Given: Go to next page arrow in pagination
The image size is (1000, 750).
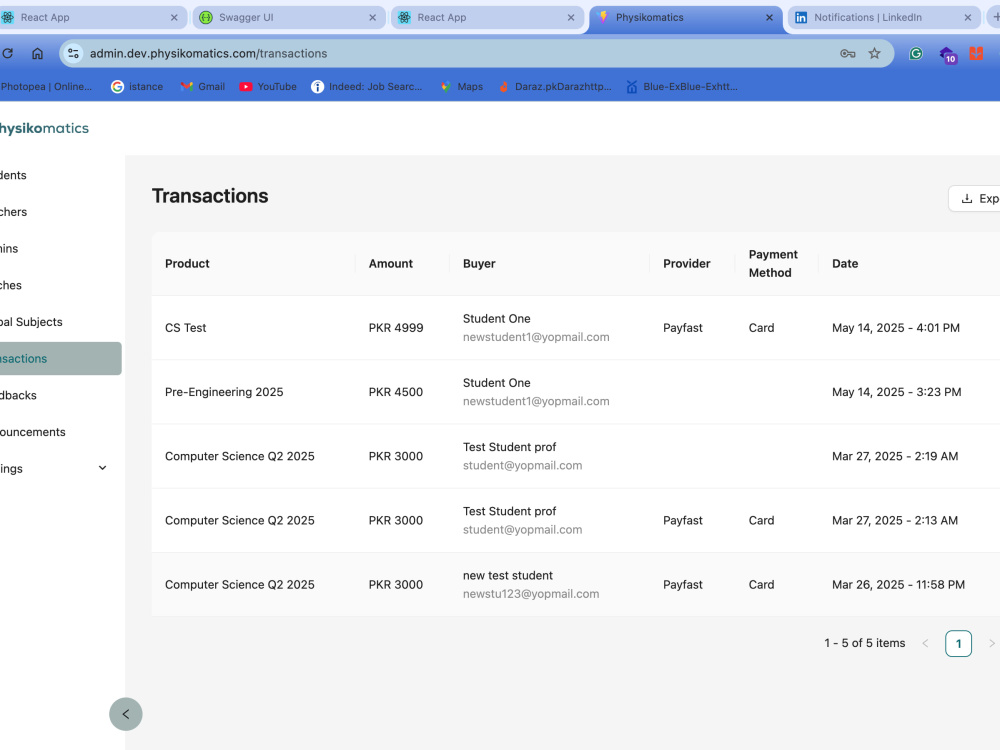Looking at the screenshot, I should (x=992, y=643).
